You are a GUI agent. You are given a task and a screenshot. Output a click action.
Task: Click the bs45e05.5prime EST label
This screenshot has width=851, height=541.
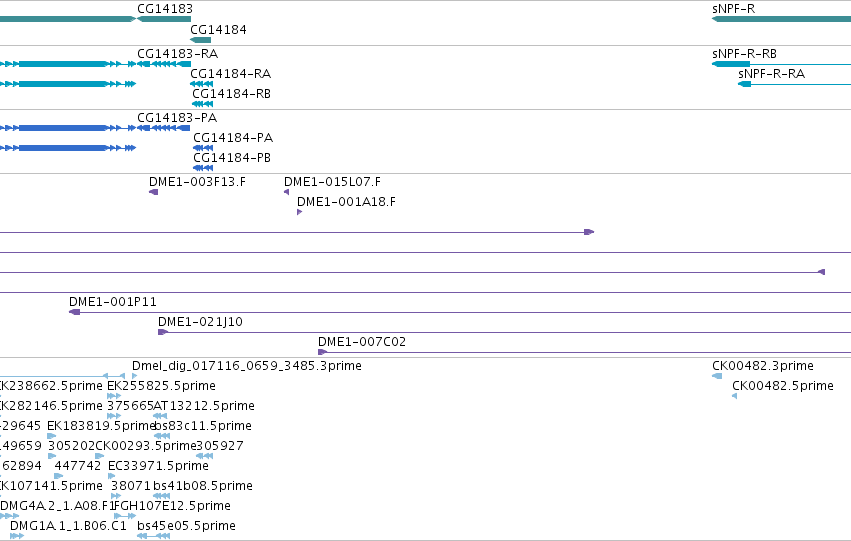pyautogui.click(x=186, y=526)
